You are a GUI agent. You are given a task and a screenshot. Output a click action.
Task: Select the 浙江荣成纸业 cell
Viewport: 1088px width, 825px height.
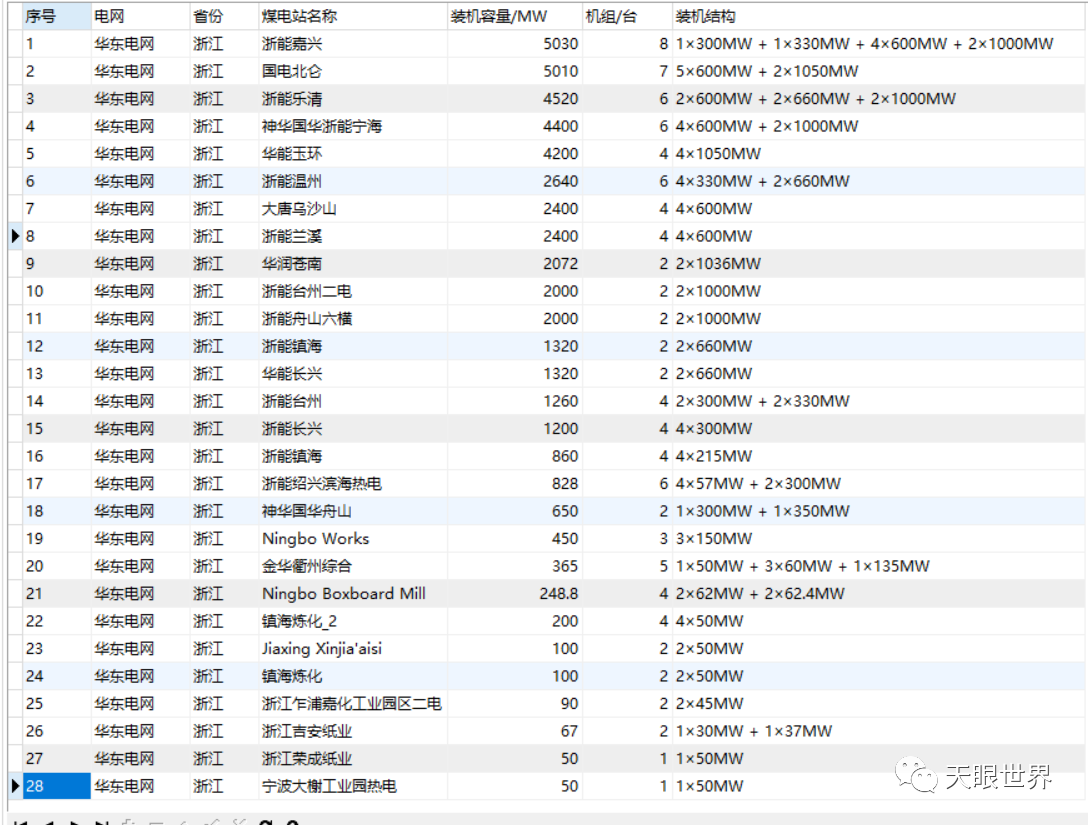352,758
